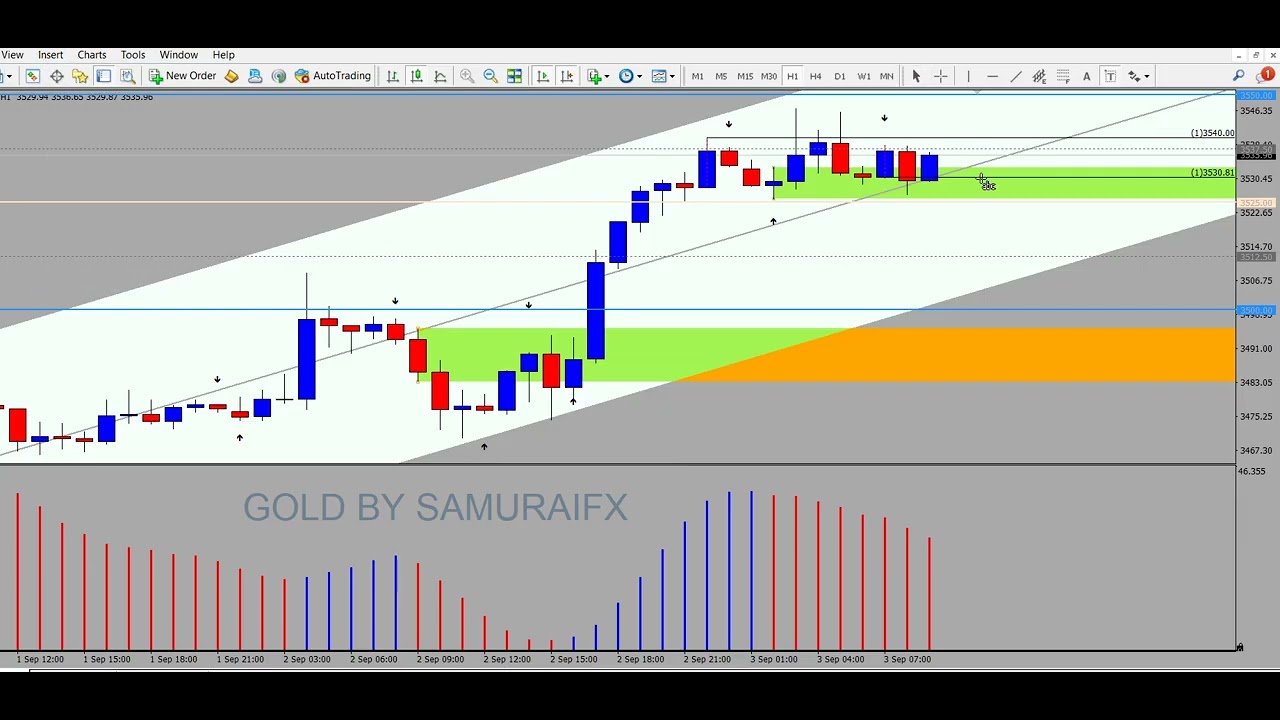Image resolution: width=1280 pixels, height=720 pixels.
Task: Select the M15 timeframe
Action: coord(745,76)
